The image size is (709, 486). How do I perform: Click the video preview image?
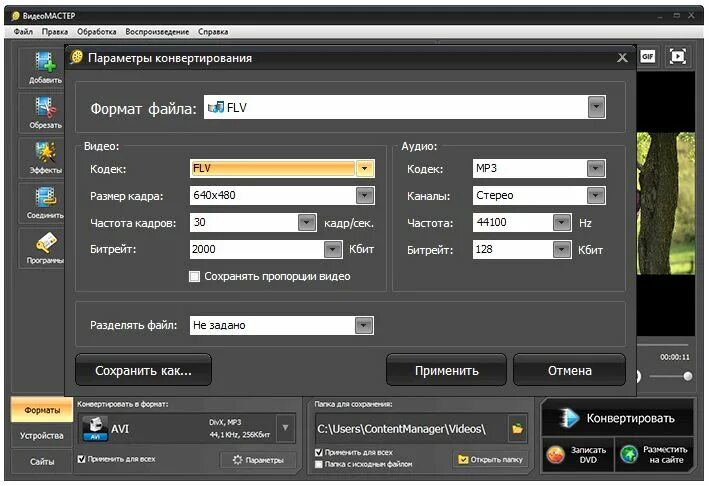point(666,203)
